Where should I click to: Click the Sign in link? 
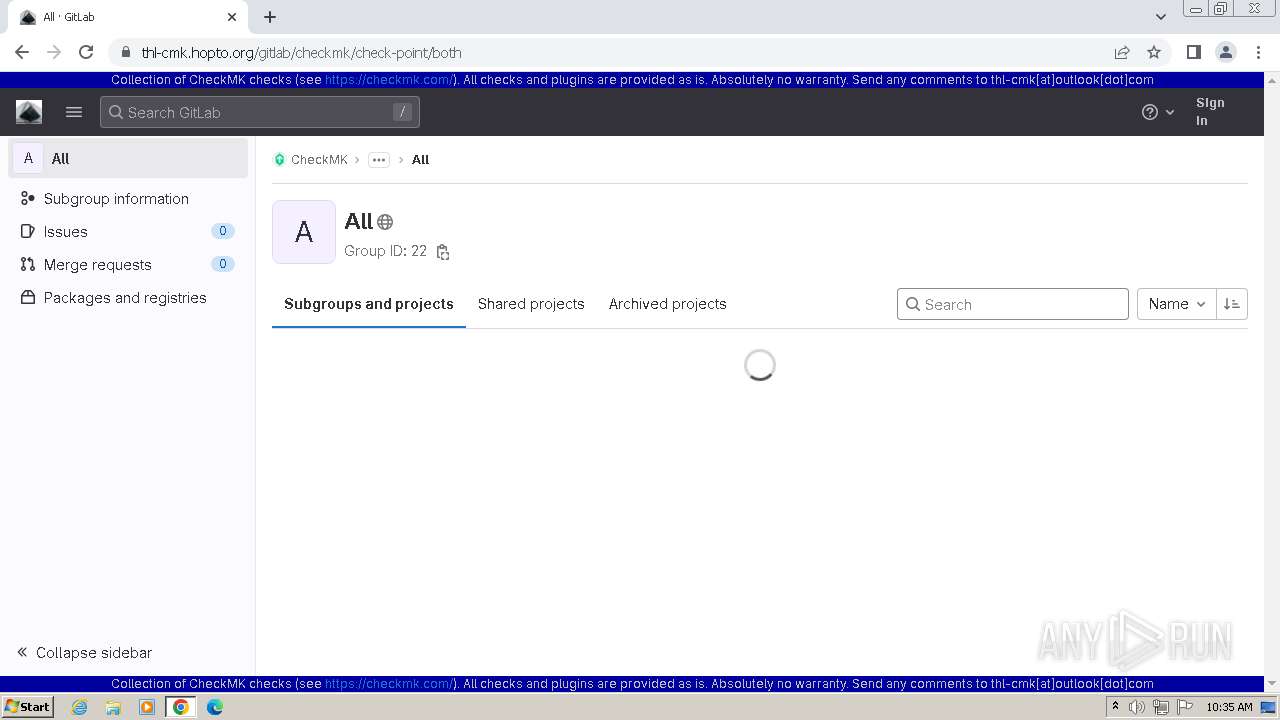click(x=1210, y=111)
